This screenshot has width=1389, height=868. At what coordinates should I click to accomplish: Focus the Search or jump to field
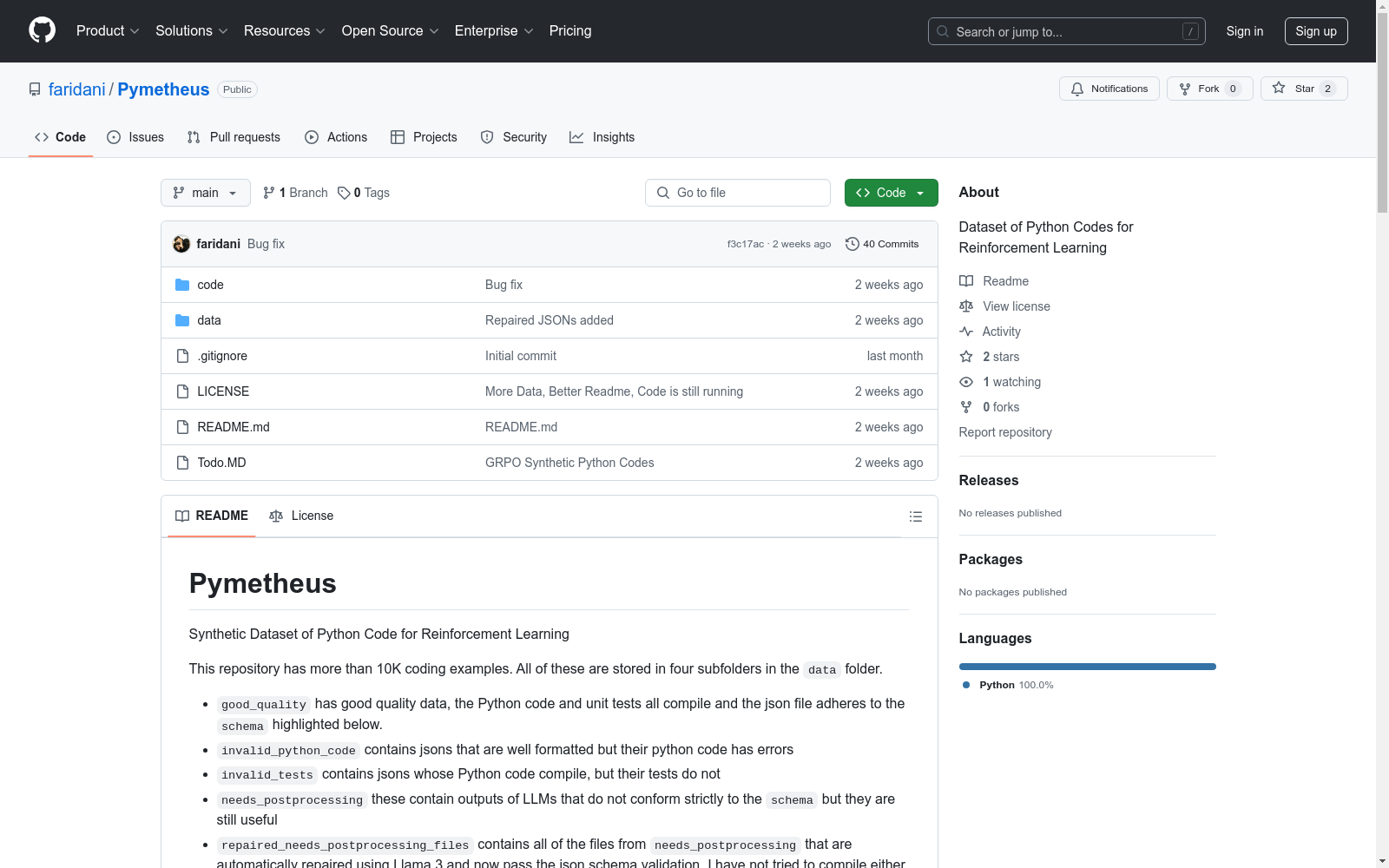[x=1067, y=31]
